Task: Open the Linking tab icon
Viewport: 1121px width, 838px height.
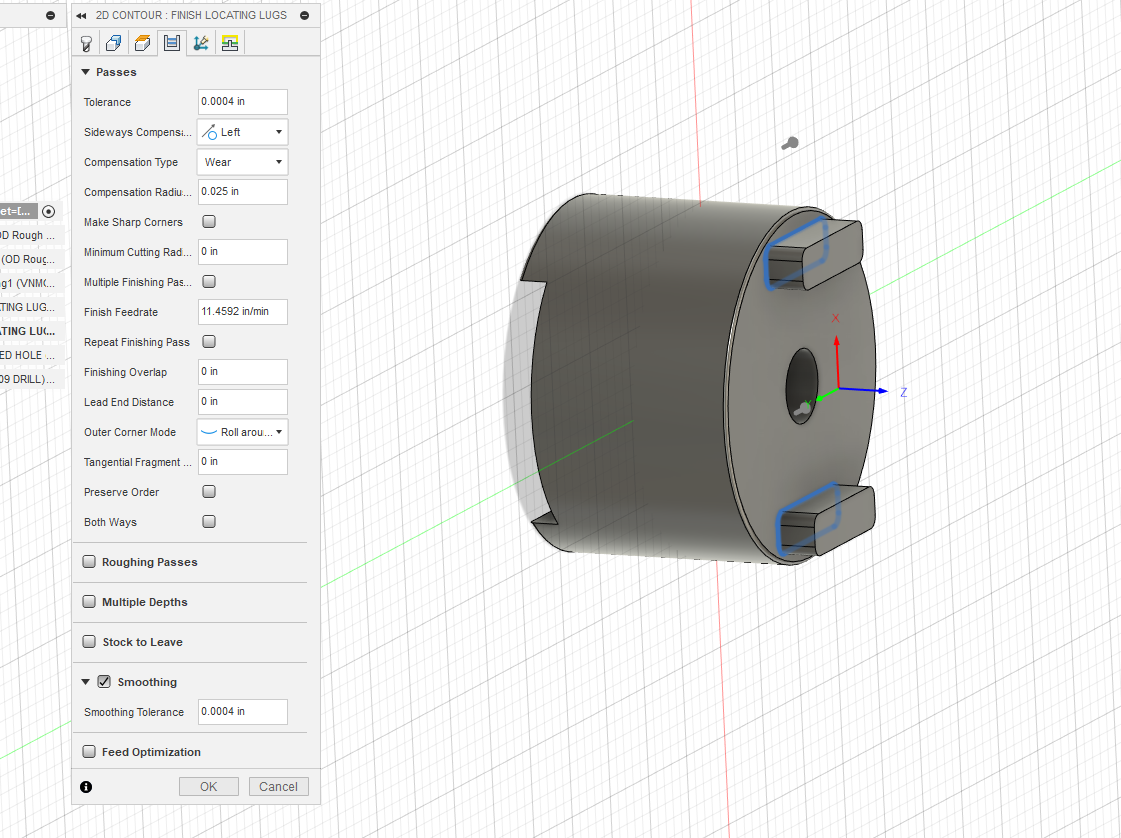Action: click(x=199, y=43)
